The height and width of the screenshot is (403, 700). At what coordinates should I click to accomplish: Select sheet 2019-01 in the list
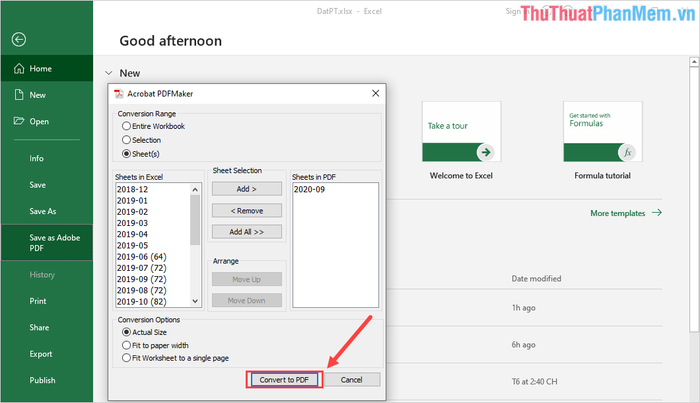click(x=153, y=201)
